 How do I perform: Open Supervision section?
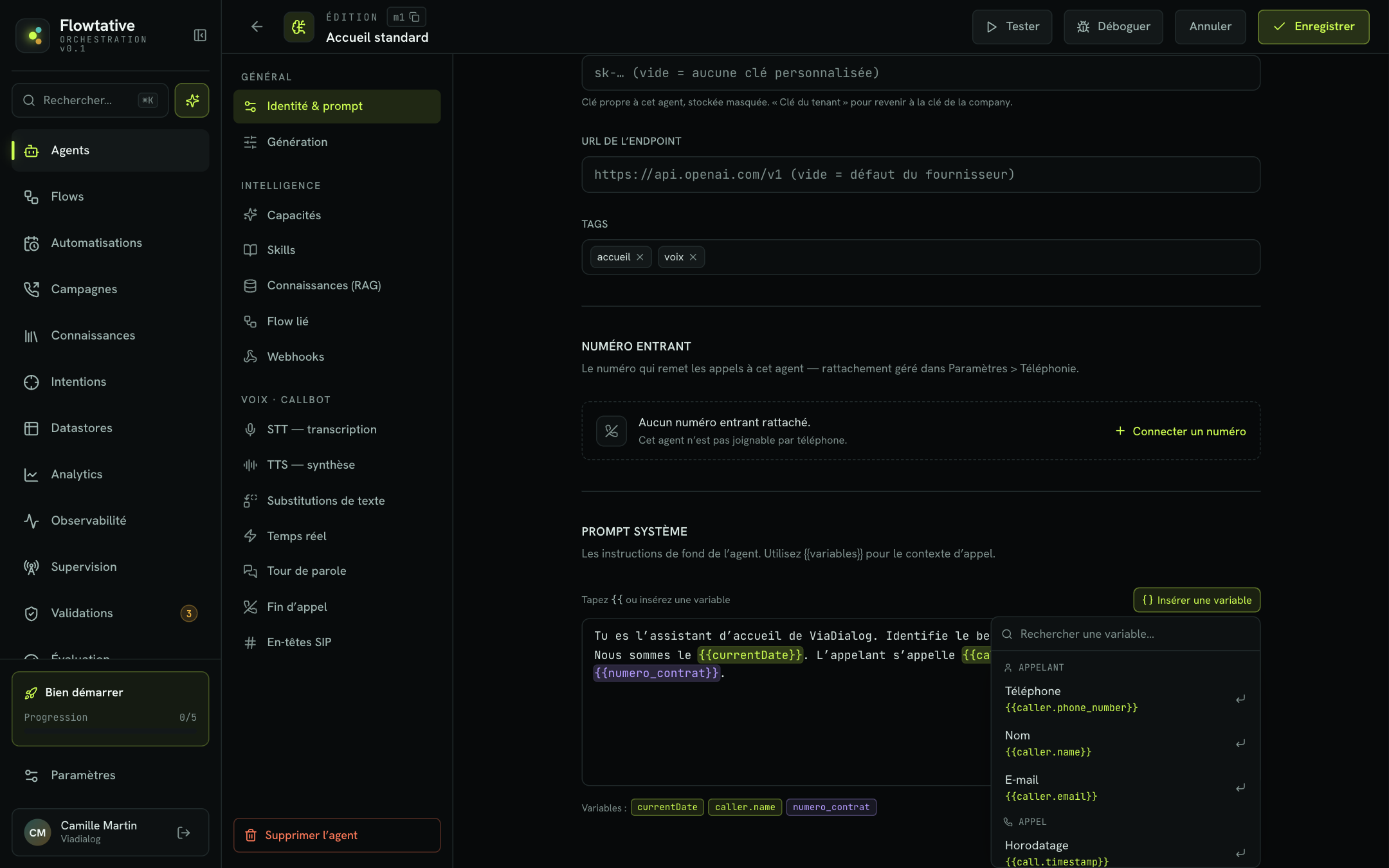tap(111, 567)
